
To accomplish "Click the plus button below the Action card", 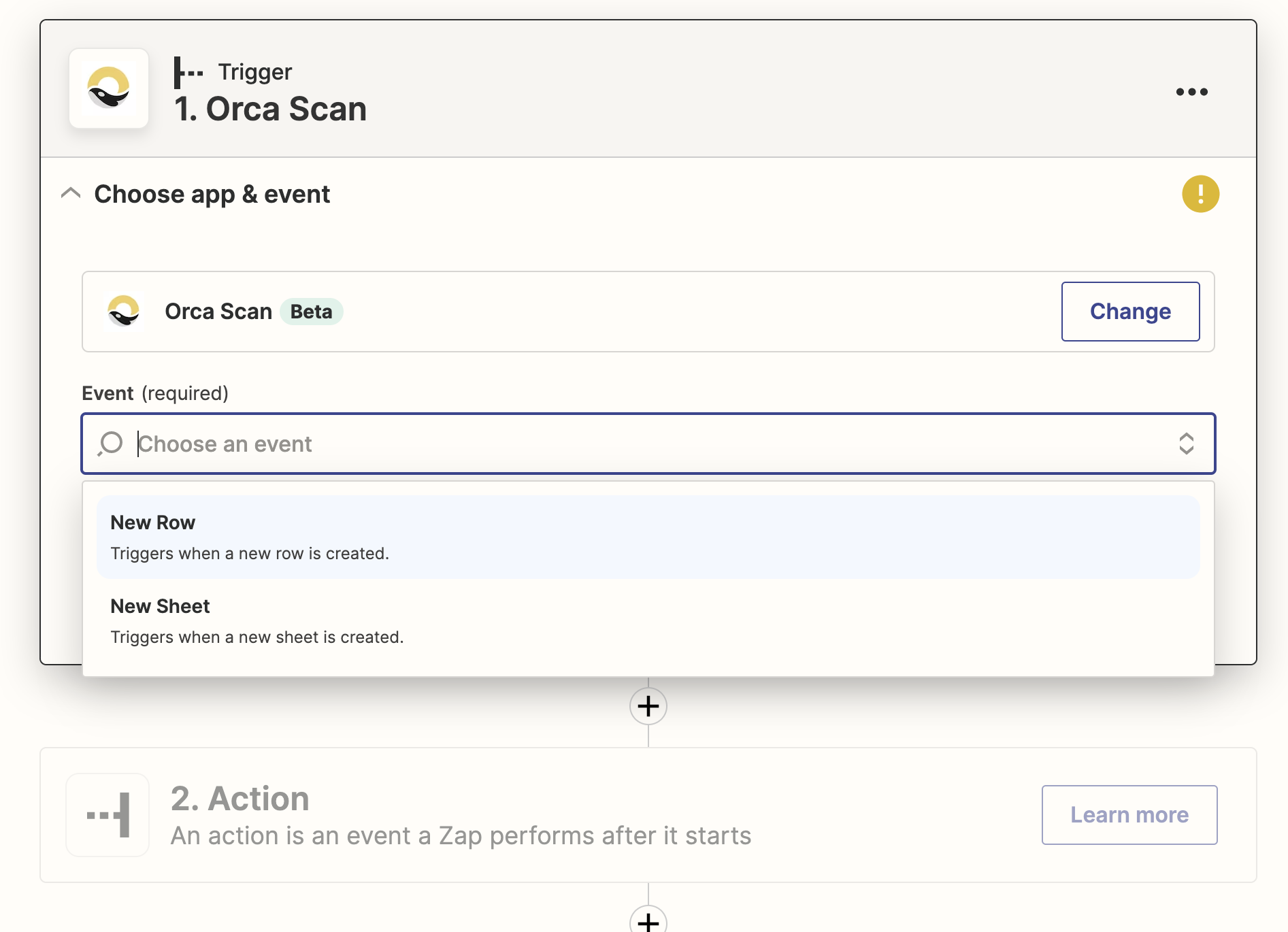I will point(648,921).
